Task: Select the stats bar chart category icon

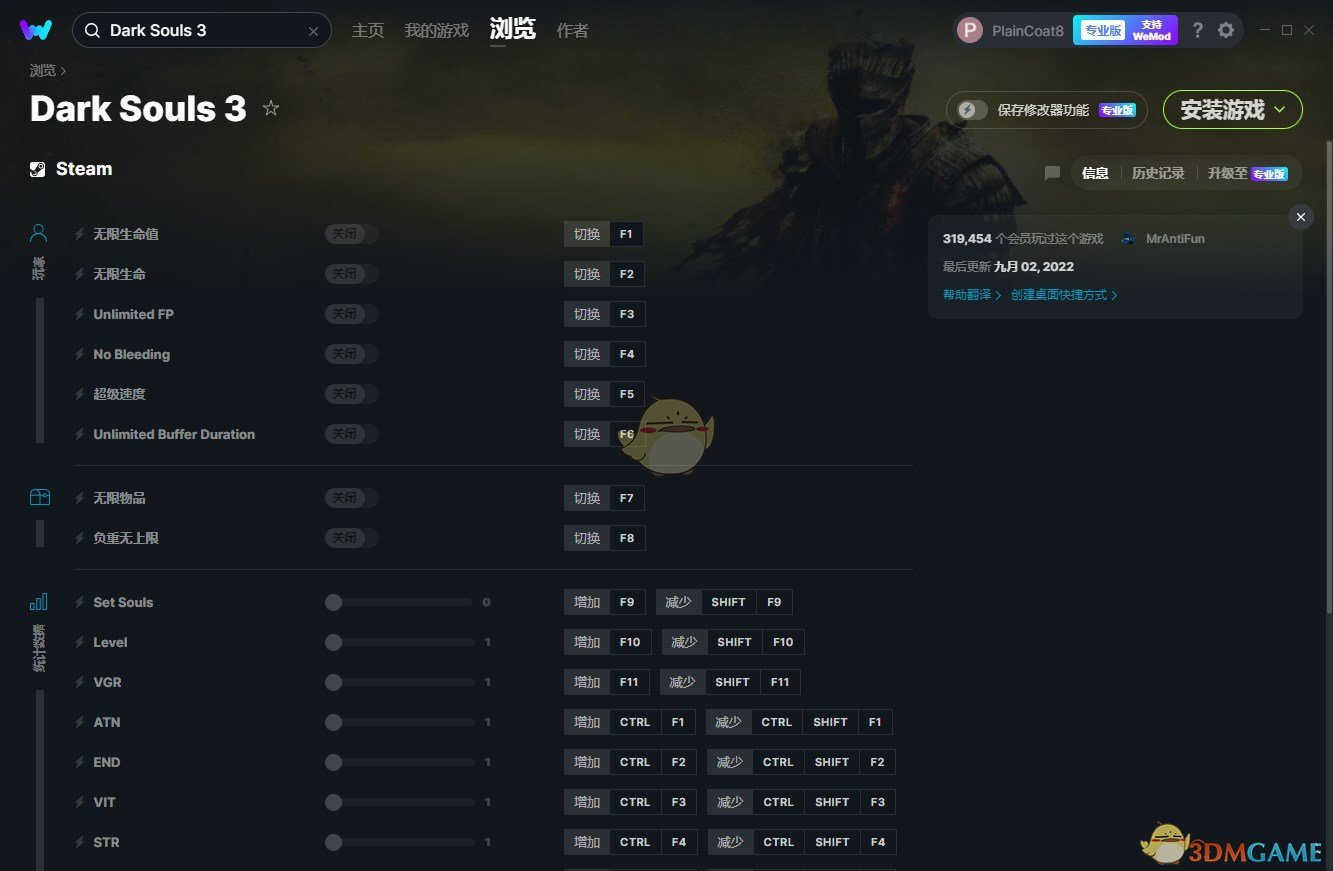Action: pyautogui.click(x=39, y=601)
